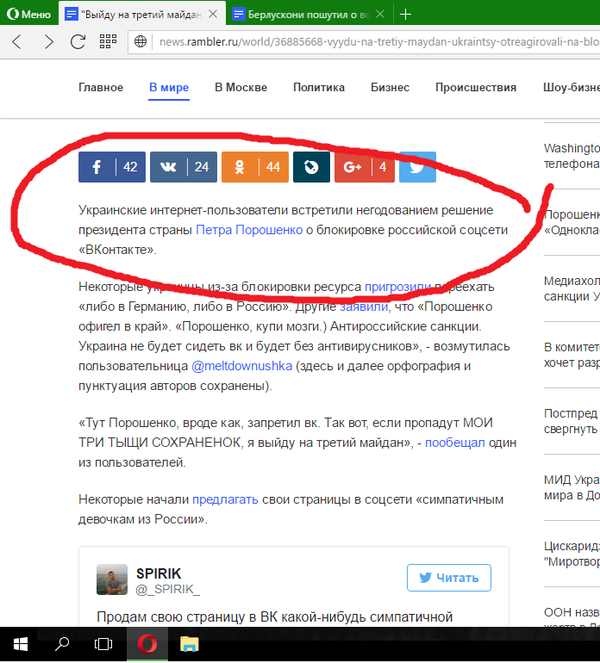Image resolution: width=600 pixels, height=663 pixels.
Task: Open the SPIRIK profile avatar
Action: (x=111, y=579)
